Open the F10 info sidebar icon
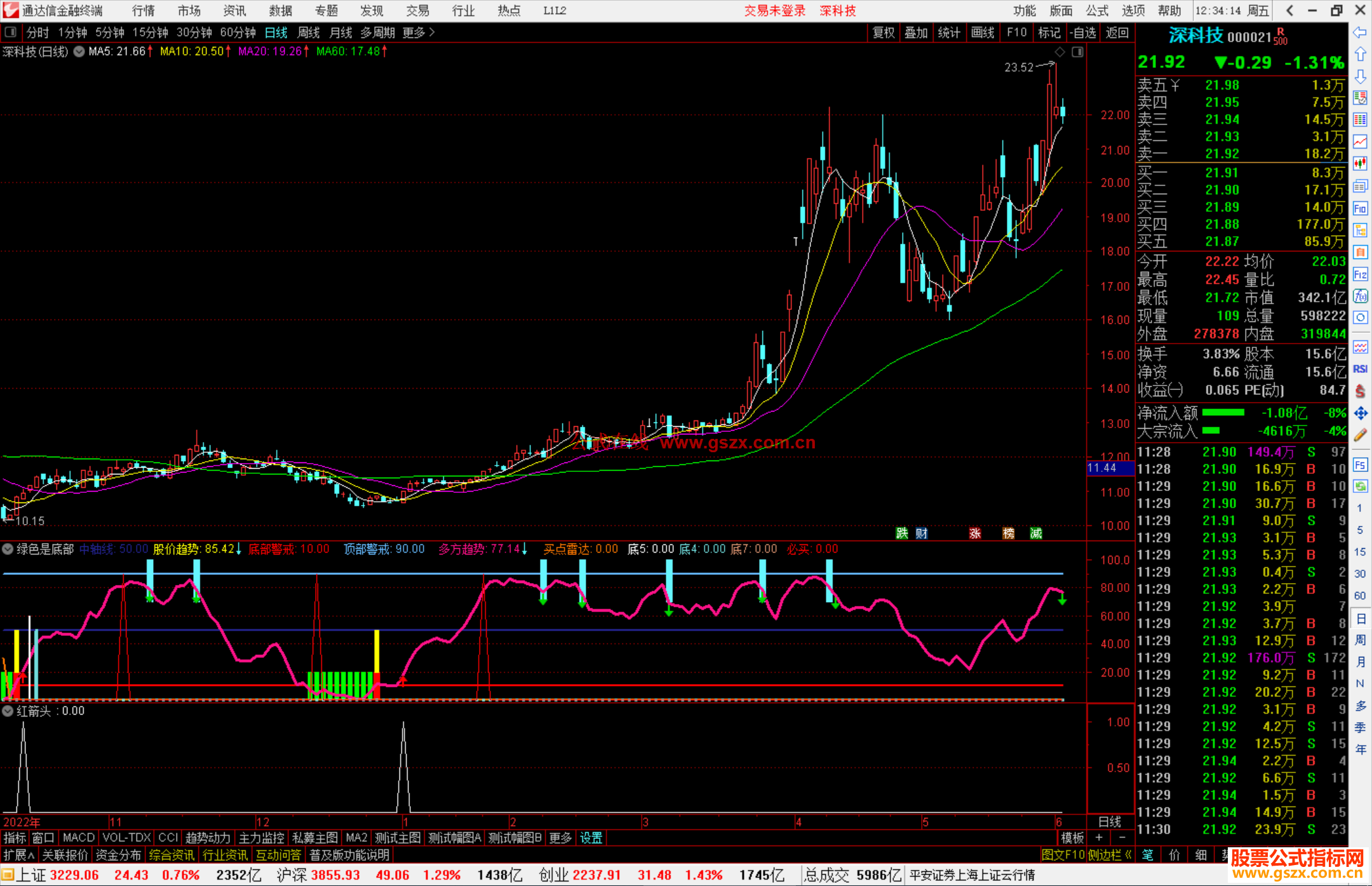Screen dimensions: 1372x886 coord(1360,208)
